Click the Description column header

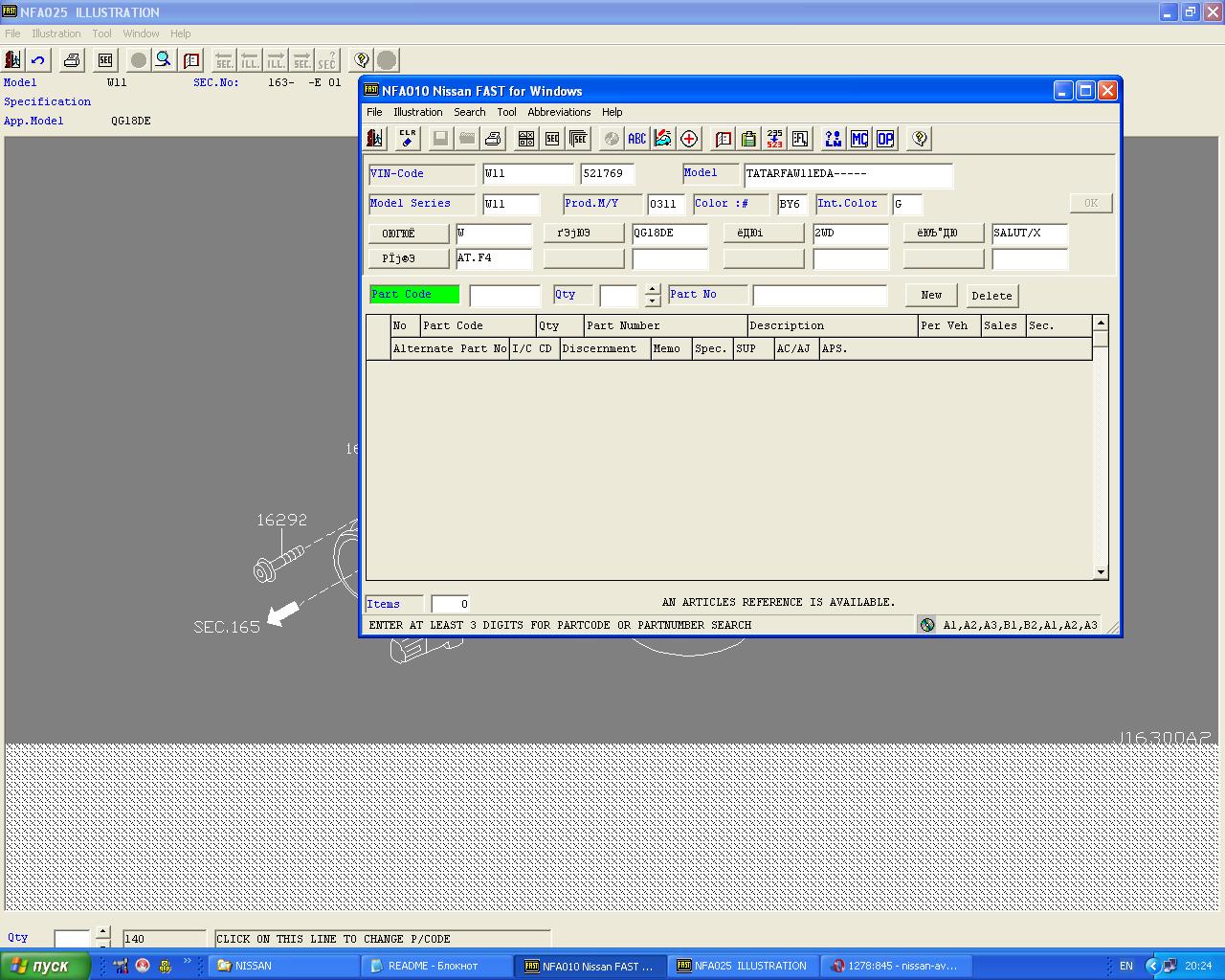click(832, 325)
